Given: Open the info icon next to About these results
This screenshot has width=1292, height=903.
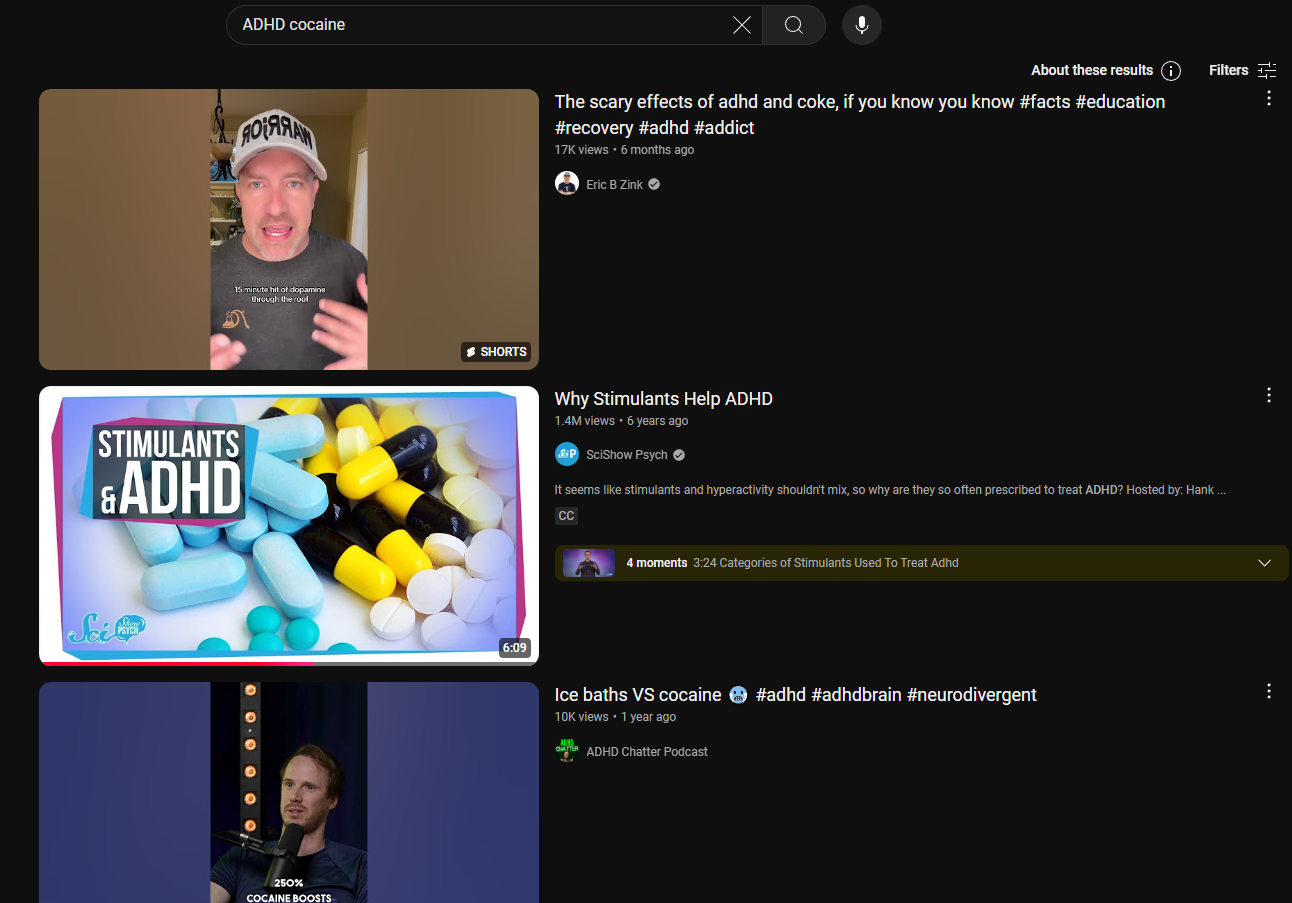Looking at the screenshot, I should (x=1171, y=70).
